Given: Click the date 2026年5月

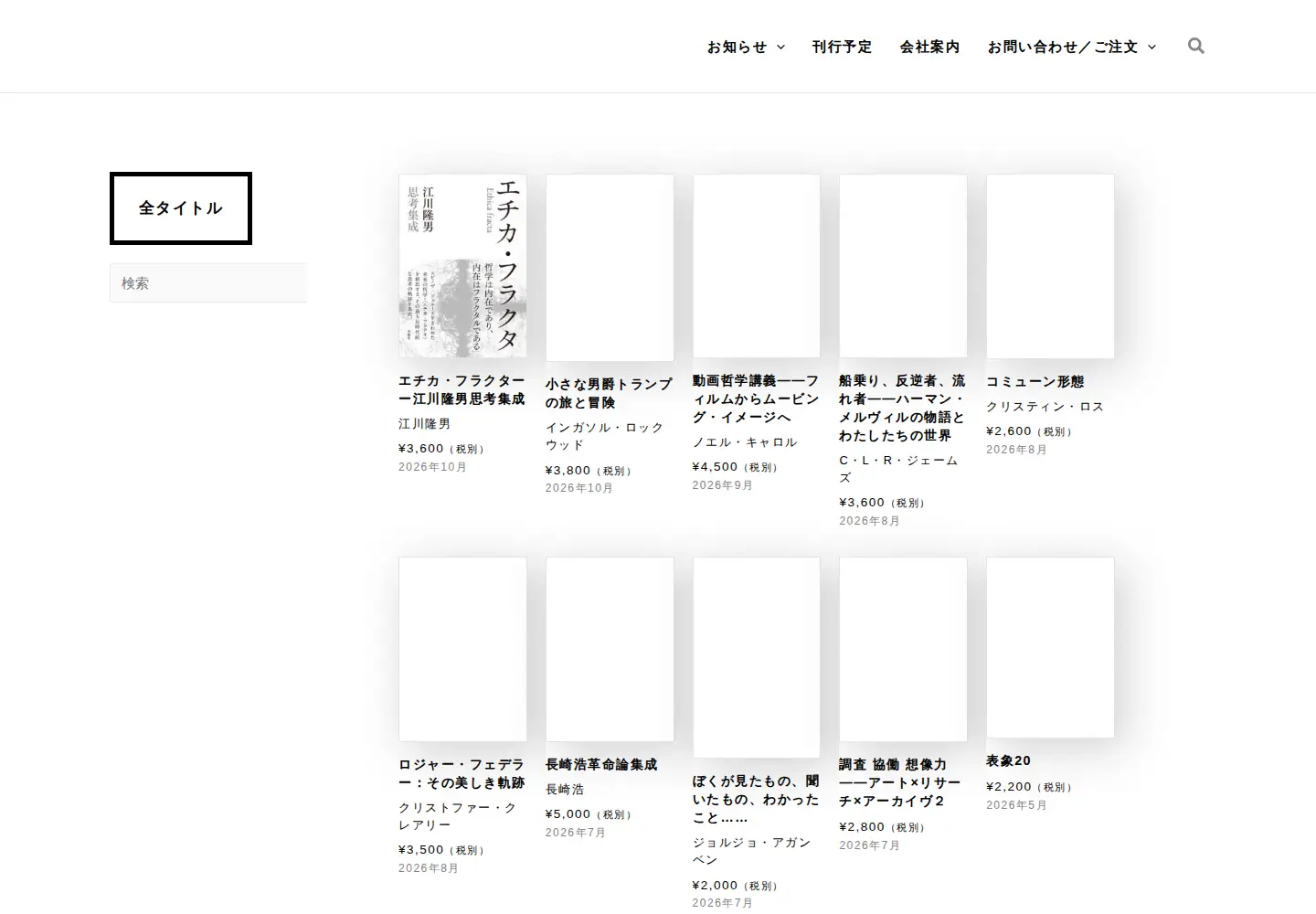Looking at the screenshot, I should (1017, 805).
